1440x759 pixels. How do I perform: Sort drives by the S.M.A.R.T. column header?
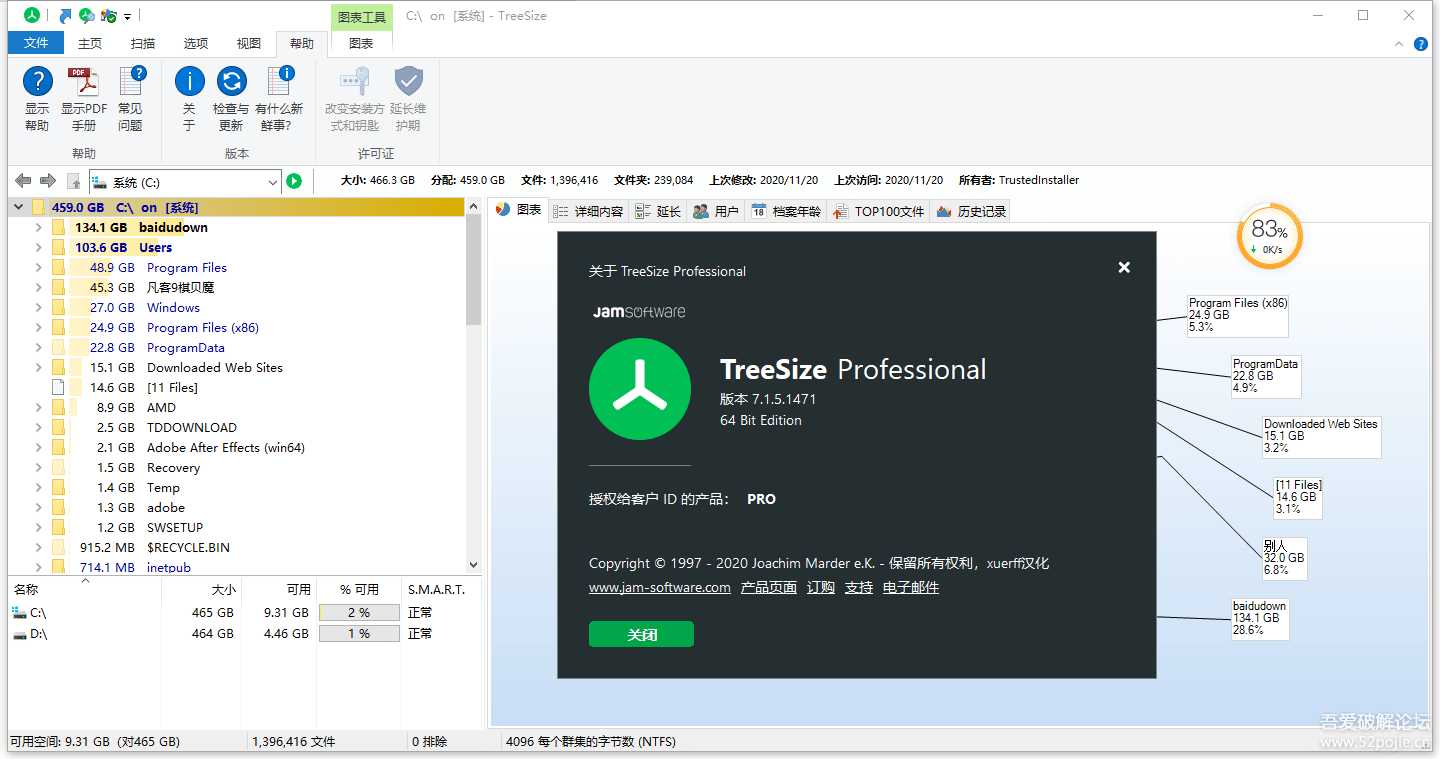pyautogui.click(x=436, y=589)
